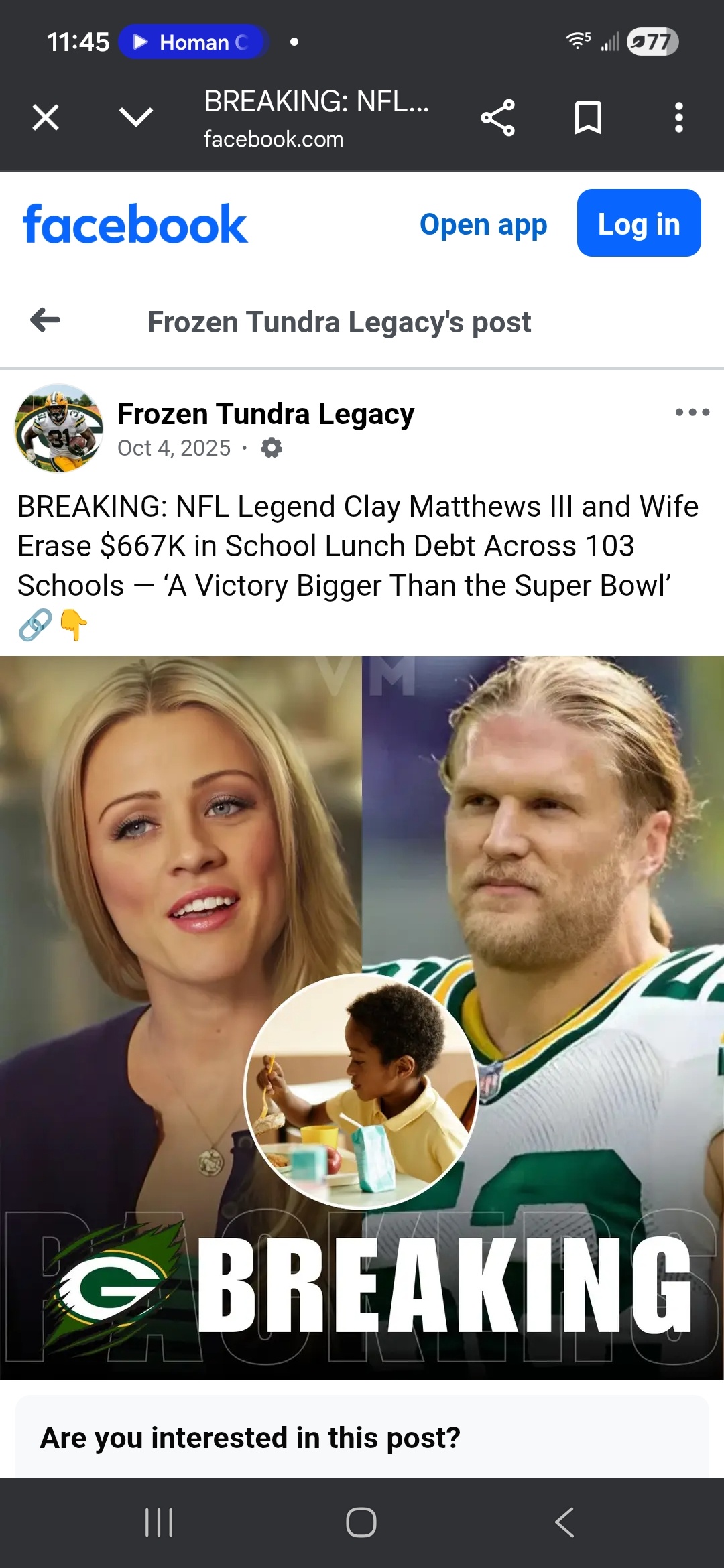Expand post options three-dot menu

pyautogui.click(x=692, y=412)
